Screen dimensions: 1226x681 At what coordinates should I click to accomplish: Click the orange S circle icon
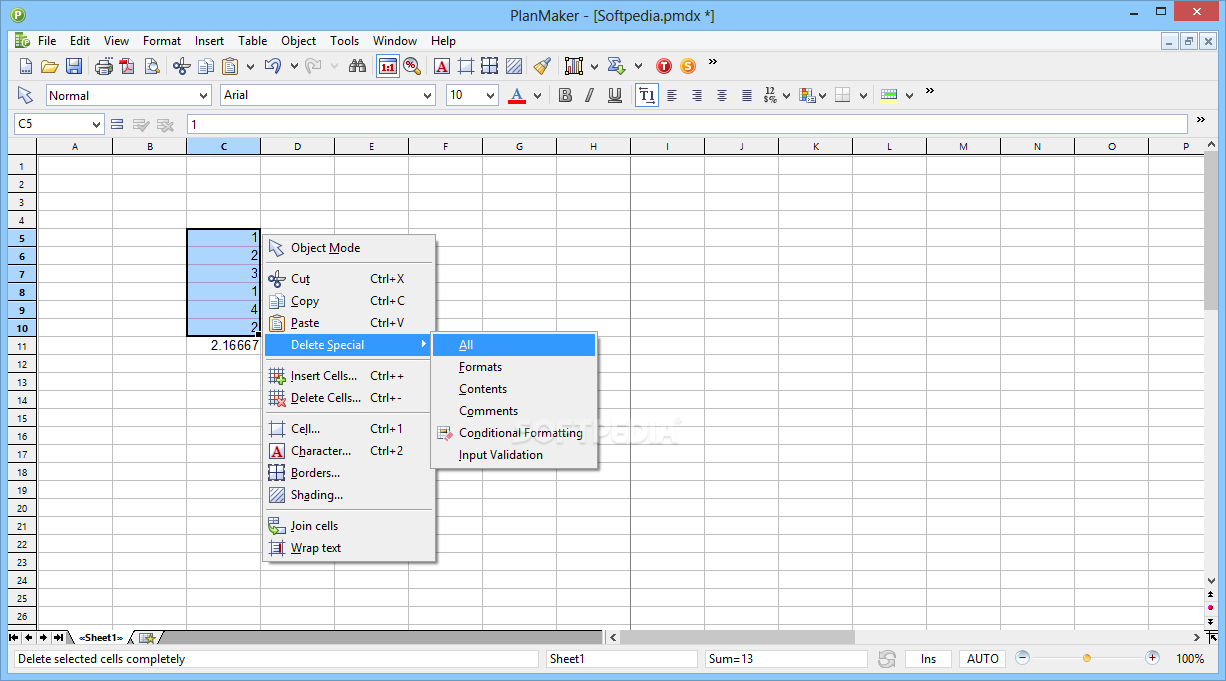coord(688,66)
